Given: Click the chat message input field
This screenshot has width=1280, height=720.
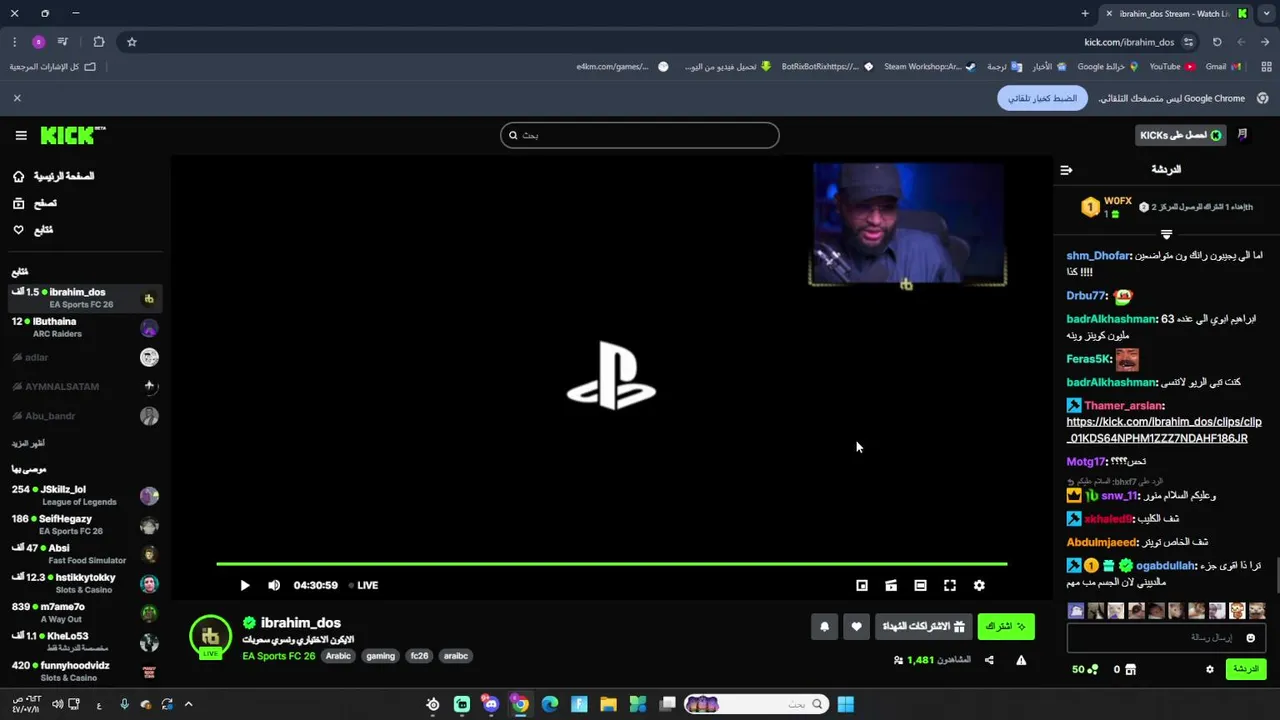Looking at the screenshot, I should [1166, 638].
